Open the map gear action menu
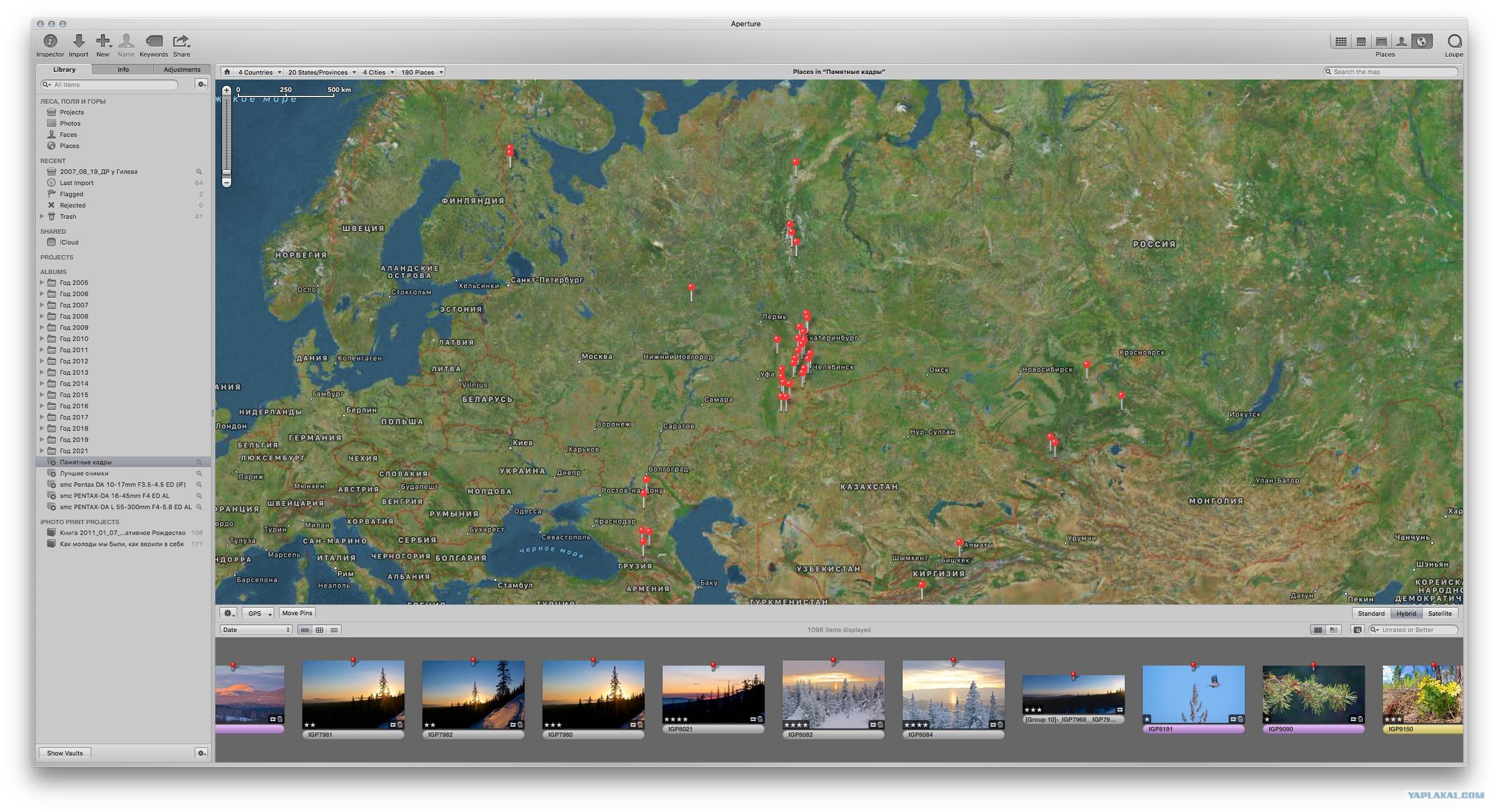 click(229, 613)
